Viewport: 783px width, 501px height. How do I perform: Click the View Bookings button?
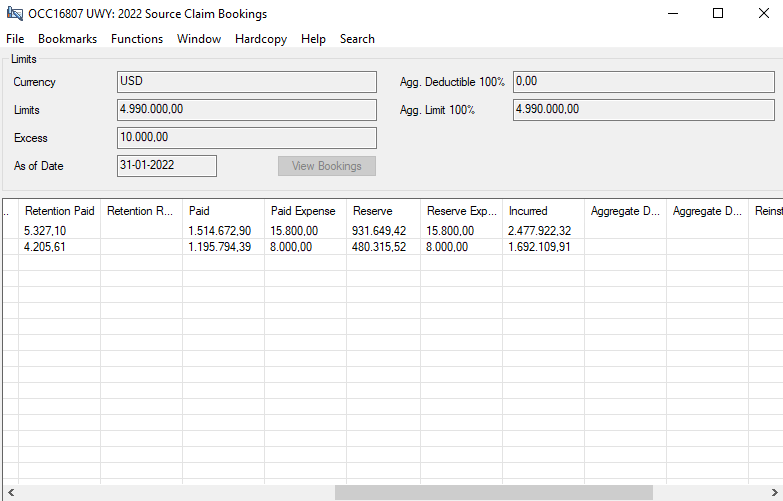tap(327, 166)
